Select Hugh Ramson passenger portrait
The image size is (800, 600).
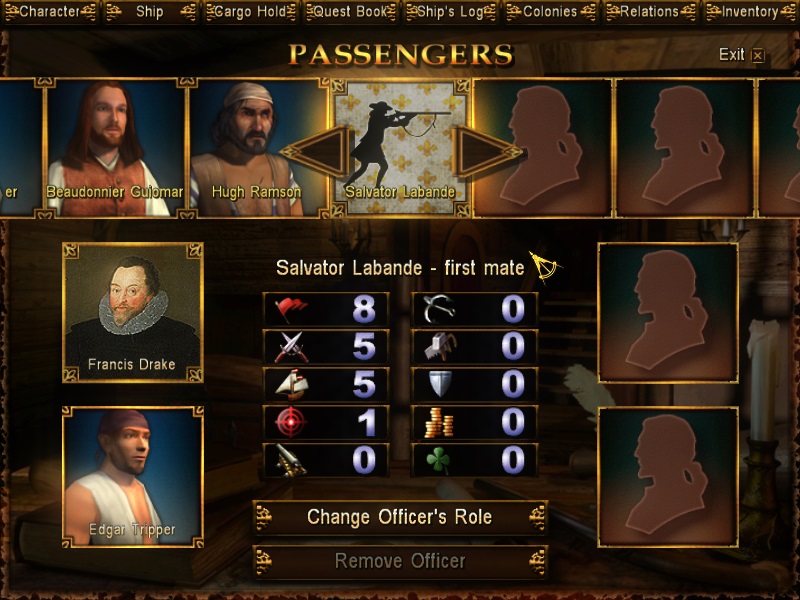click(x=257, y=148)
